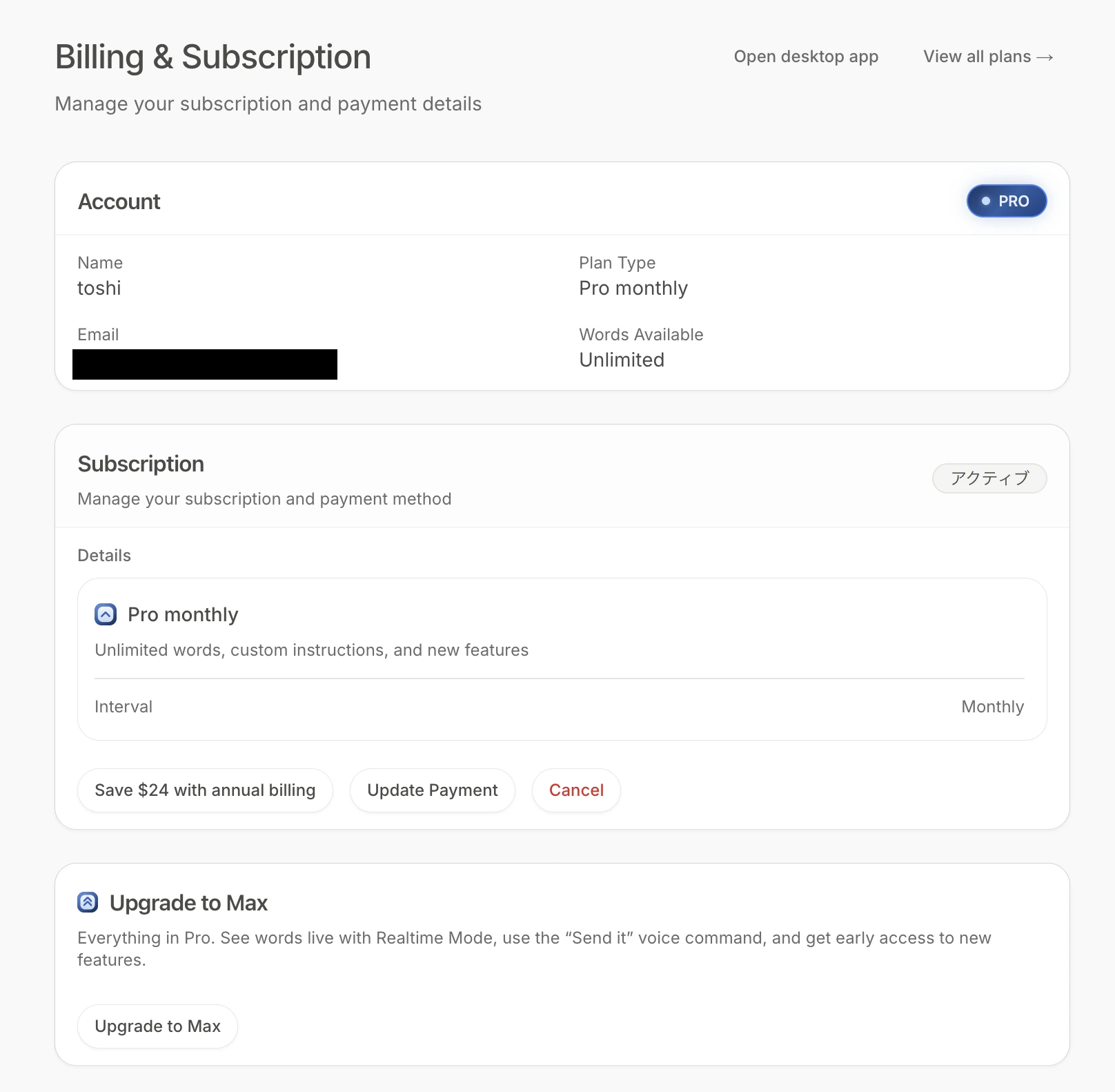Click the Name label

[100, 263]
